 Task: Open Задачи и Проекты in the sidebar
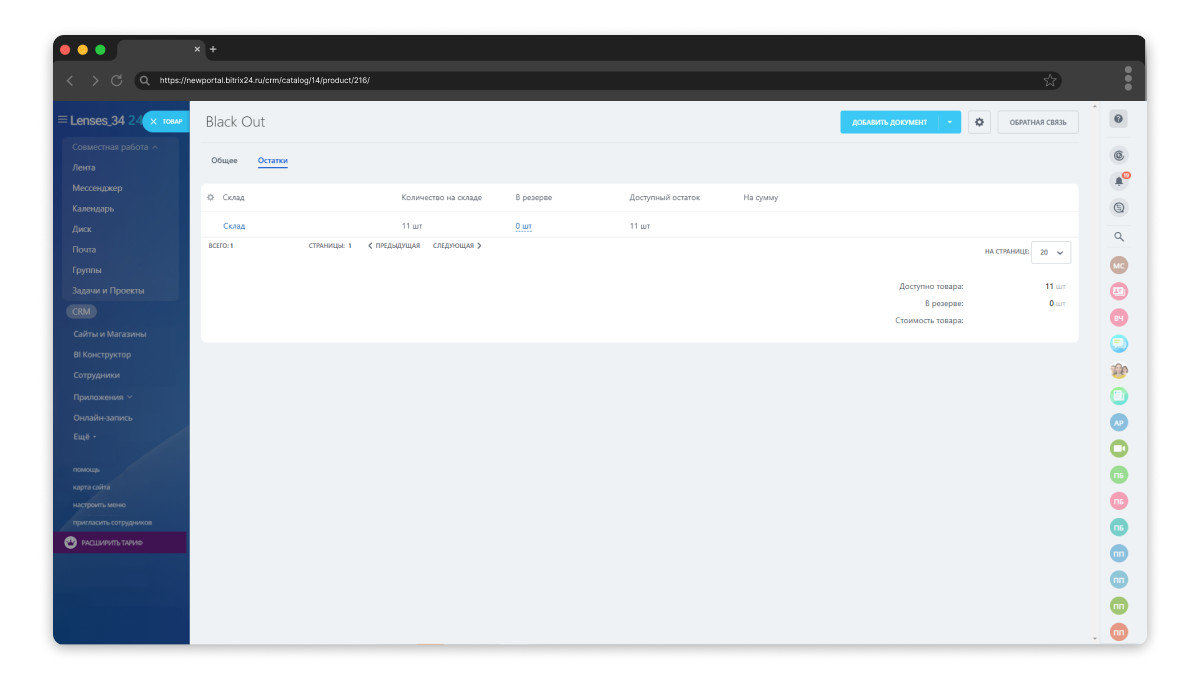(x=108, y=290)
